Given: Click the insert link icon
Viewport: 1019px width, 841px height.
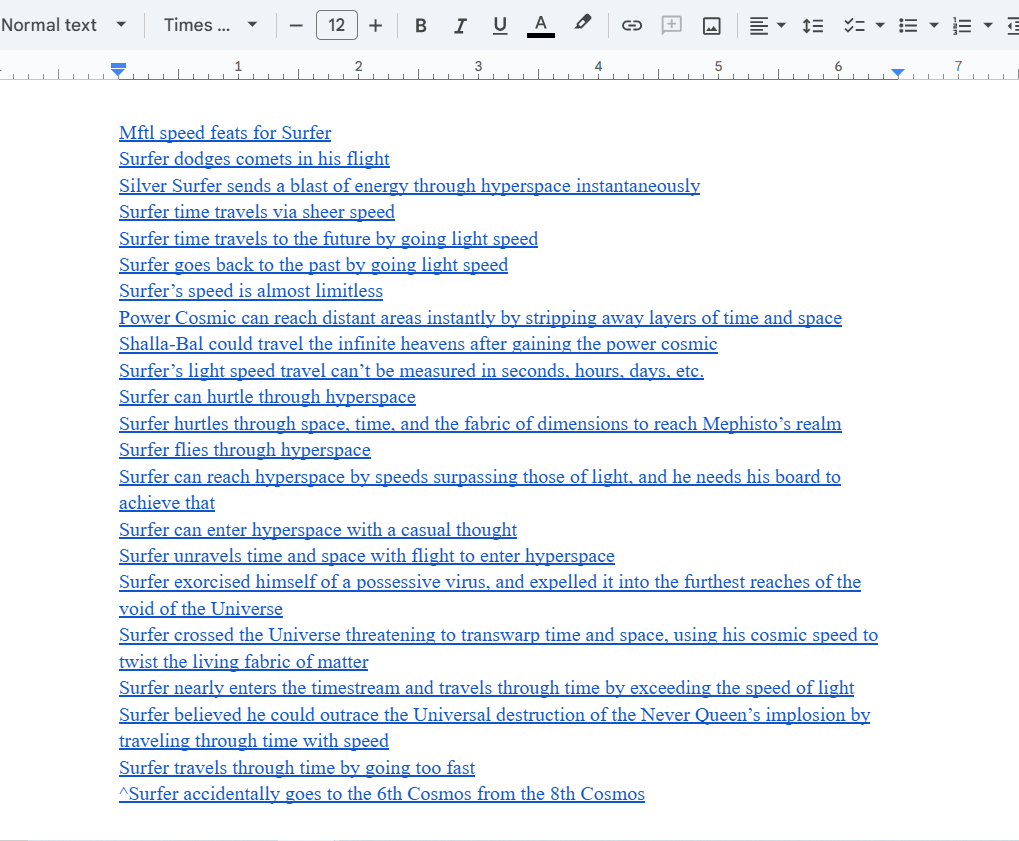Looking at the screenshot, I should click(x=632, y=25).
